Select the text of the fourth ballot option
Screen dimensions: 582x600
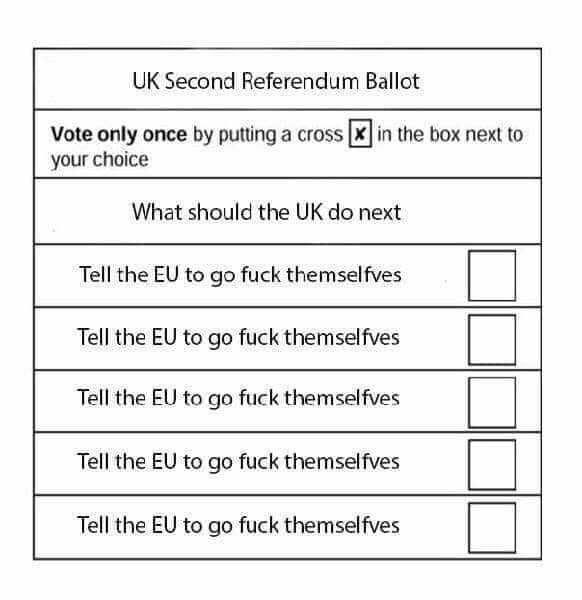click(238, 462)
